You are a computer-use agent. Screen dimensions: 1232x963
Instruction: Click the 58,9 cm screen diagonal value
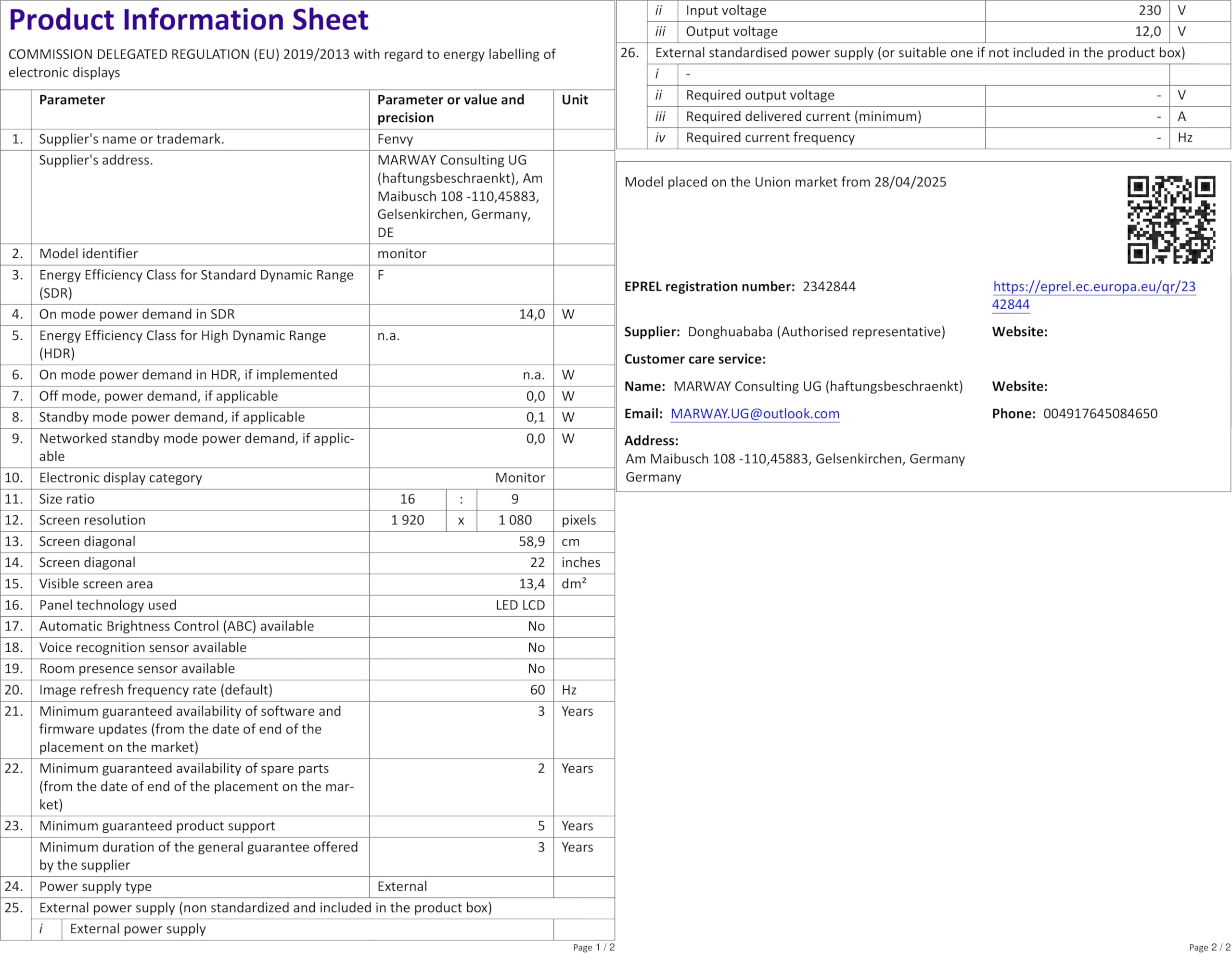(531, 542)
